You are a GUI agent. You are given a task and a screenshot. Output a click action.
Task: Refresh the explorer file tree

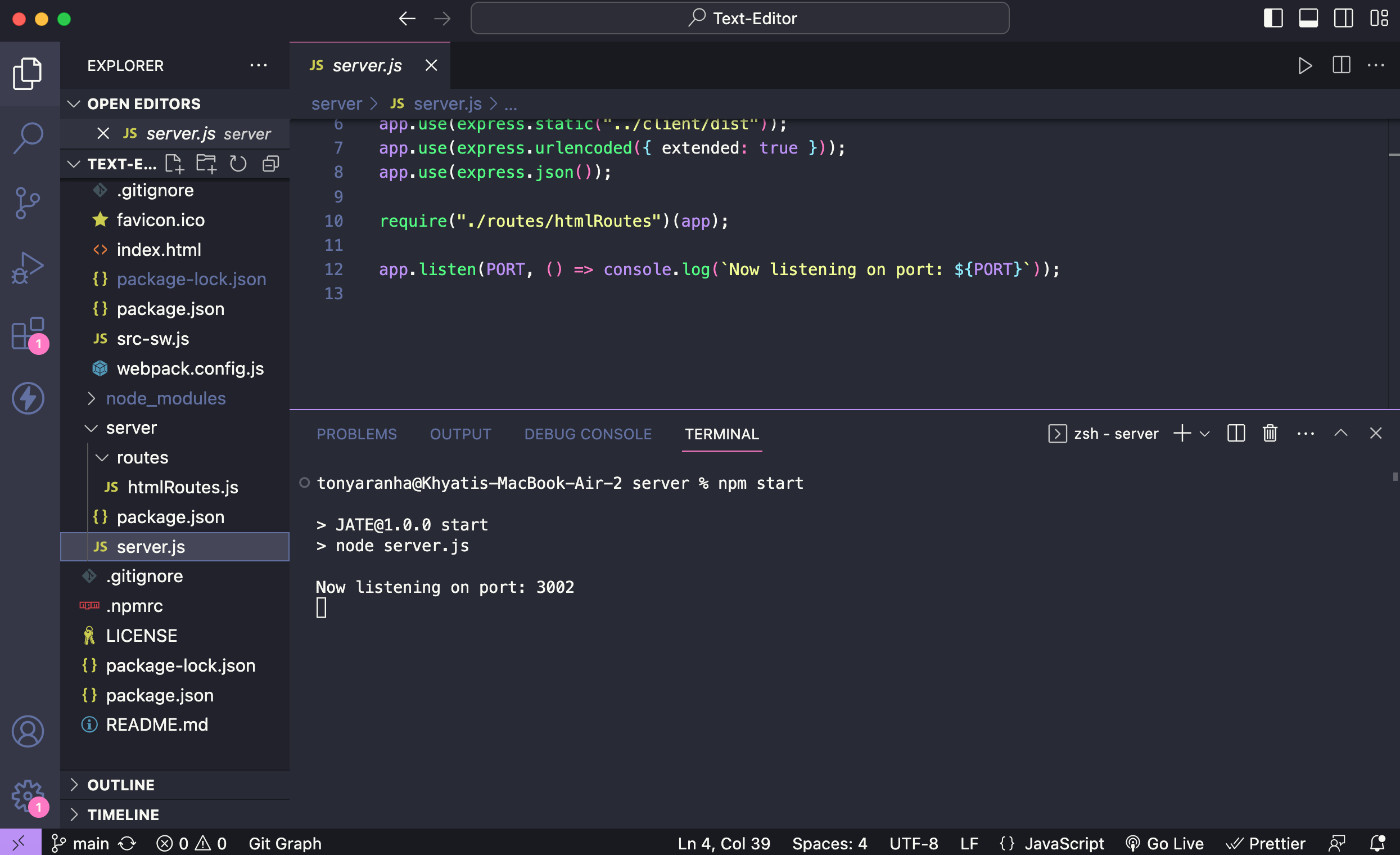[x=238, y=164]
